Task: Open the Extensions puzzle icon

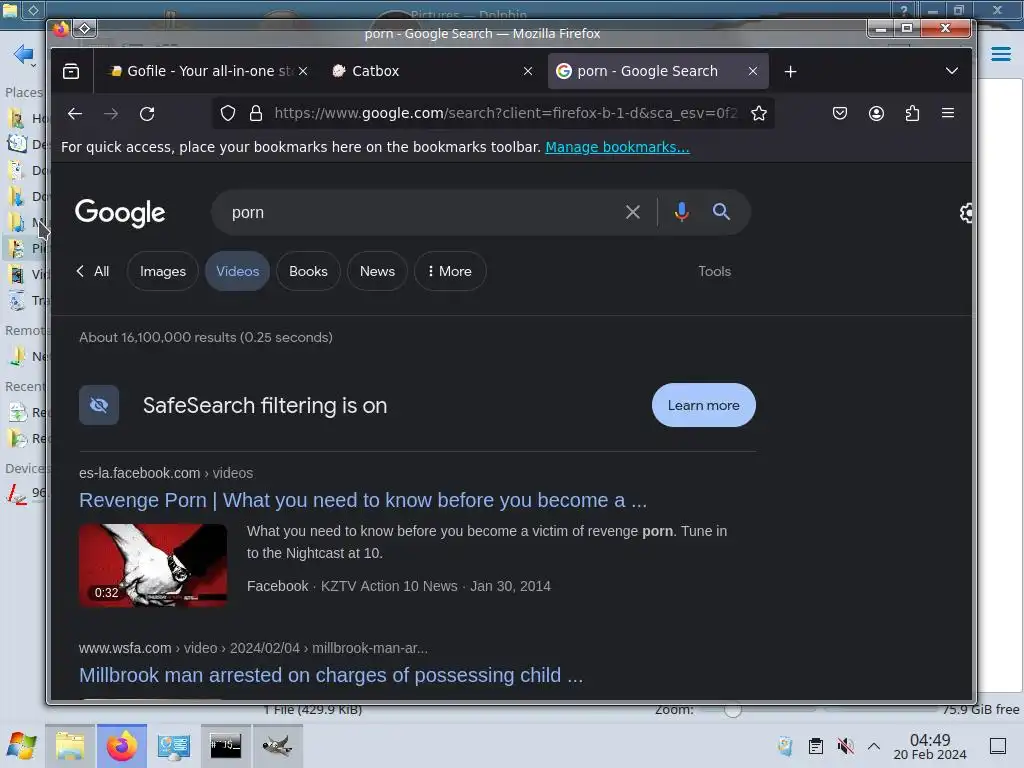Action: 912,114
